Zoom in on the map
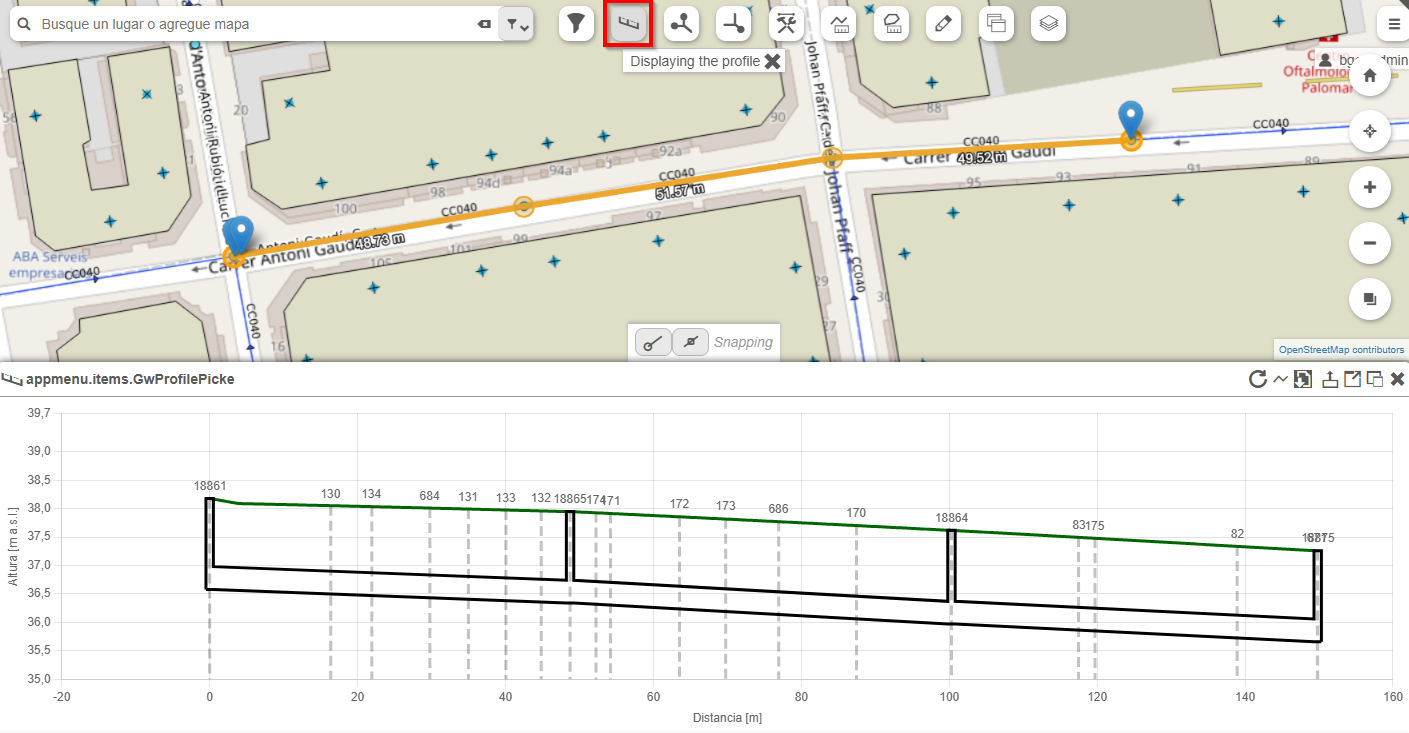This screenshot has height=733, width=1409. (x=1370, y=187)
